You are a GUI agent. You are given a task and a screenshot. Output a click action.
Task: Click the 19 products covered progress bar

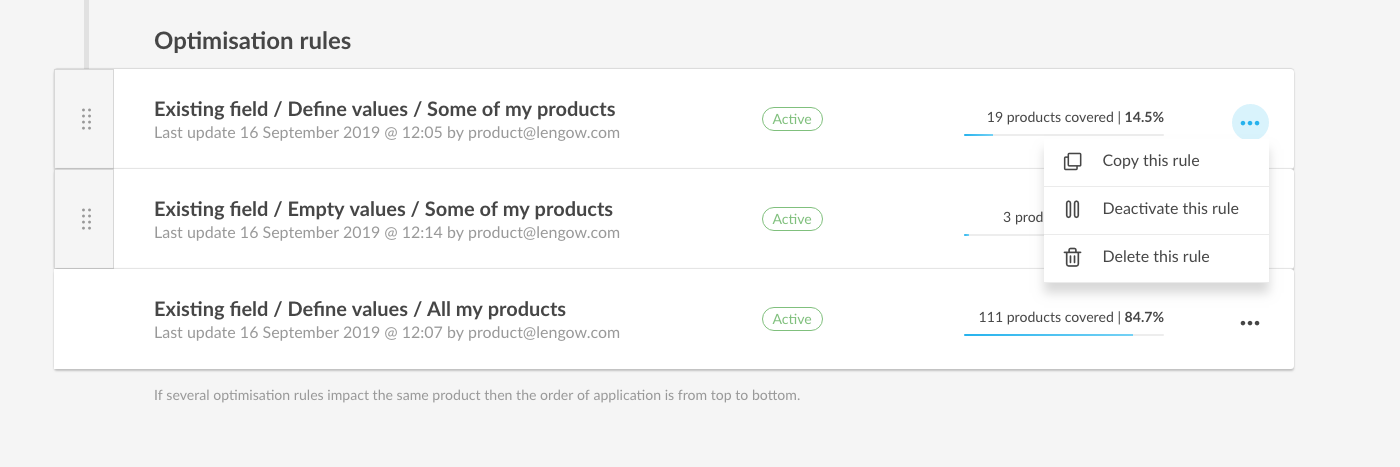pyautogui.click(x=1064, y=134)
